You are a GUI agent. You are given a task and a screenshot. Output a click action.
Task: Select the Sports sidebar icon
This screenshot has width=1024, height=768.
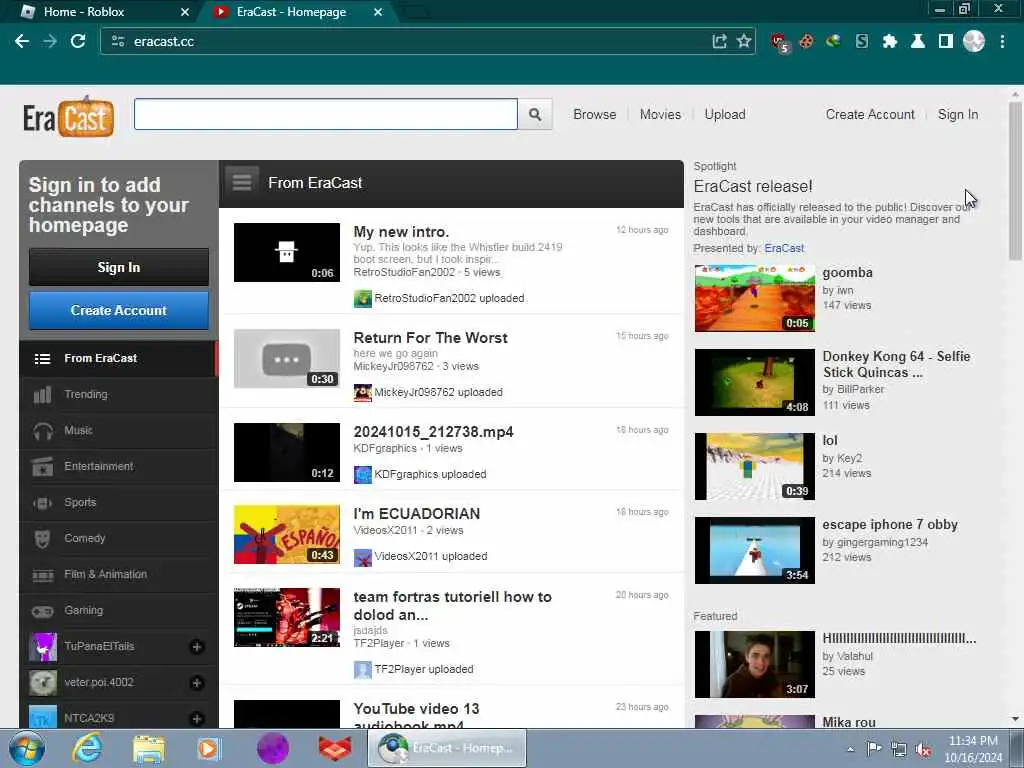[42, 502]
